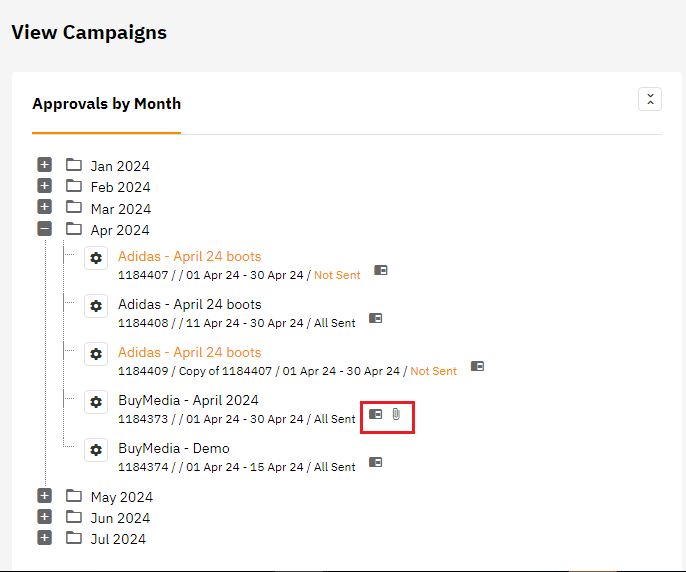686x572 pixels.
Task: Click gear icon beside BuyMedia - April 2024
Action: [x=96, y=401]
